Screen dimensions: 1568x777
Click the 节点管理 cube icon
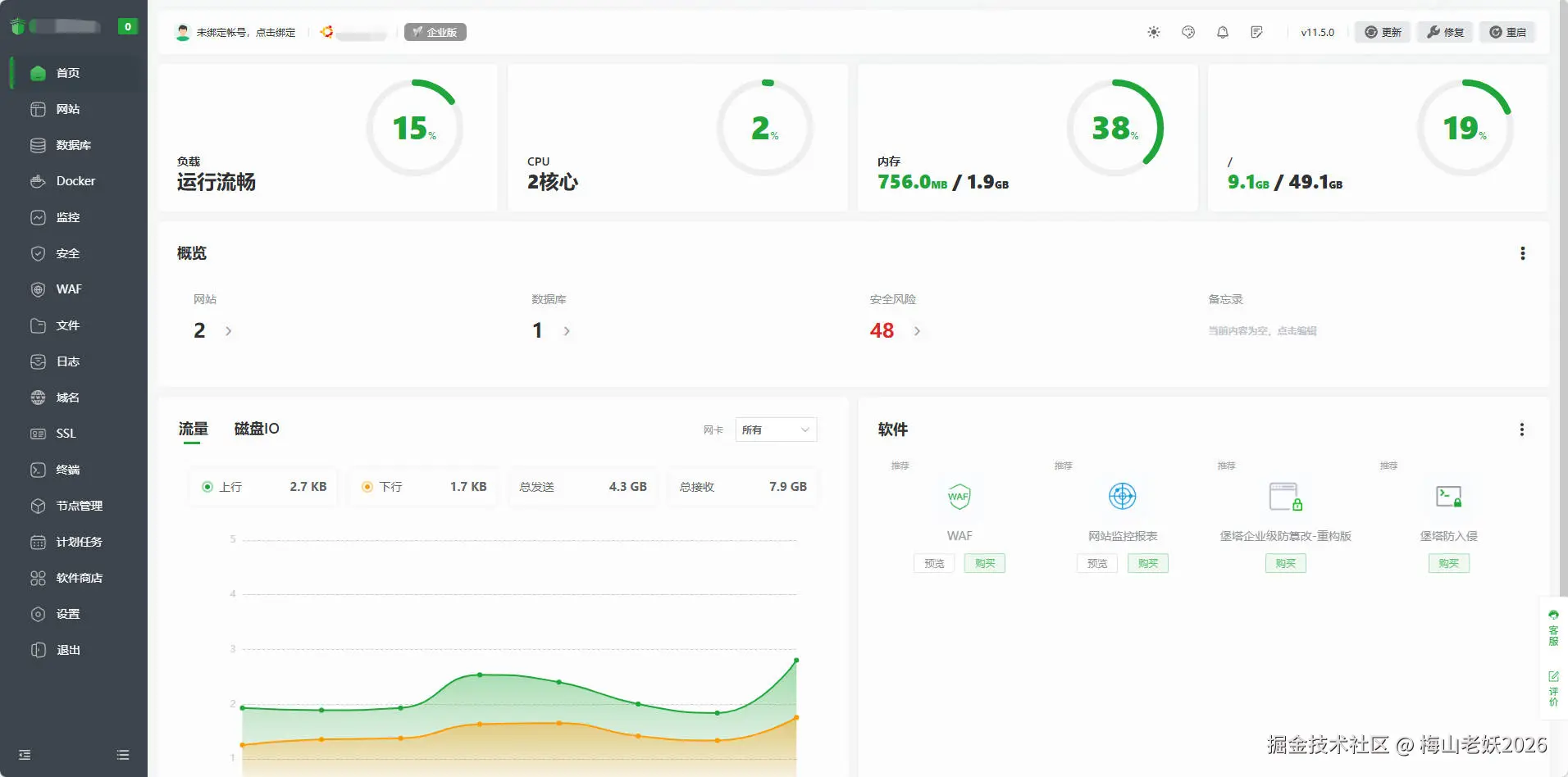pos(38,506)
